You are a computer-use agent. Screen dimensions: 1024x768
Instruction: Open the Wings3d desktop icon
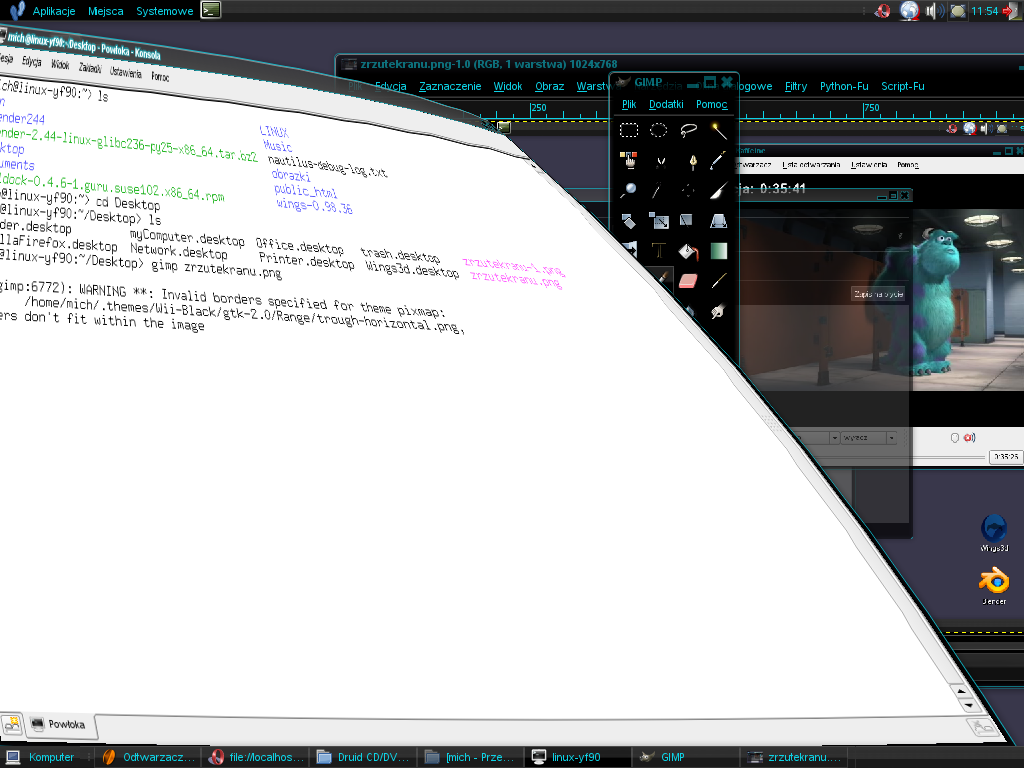[x=994, y=533]
